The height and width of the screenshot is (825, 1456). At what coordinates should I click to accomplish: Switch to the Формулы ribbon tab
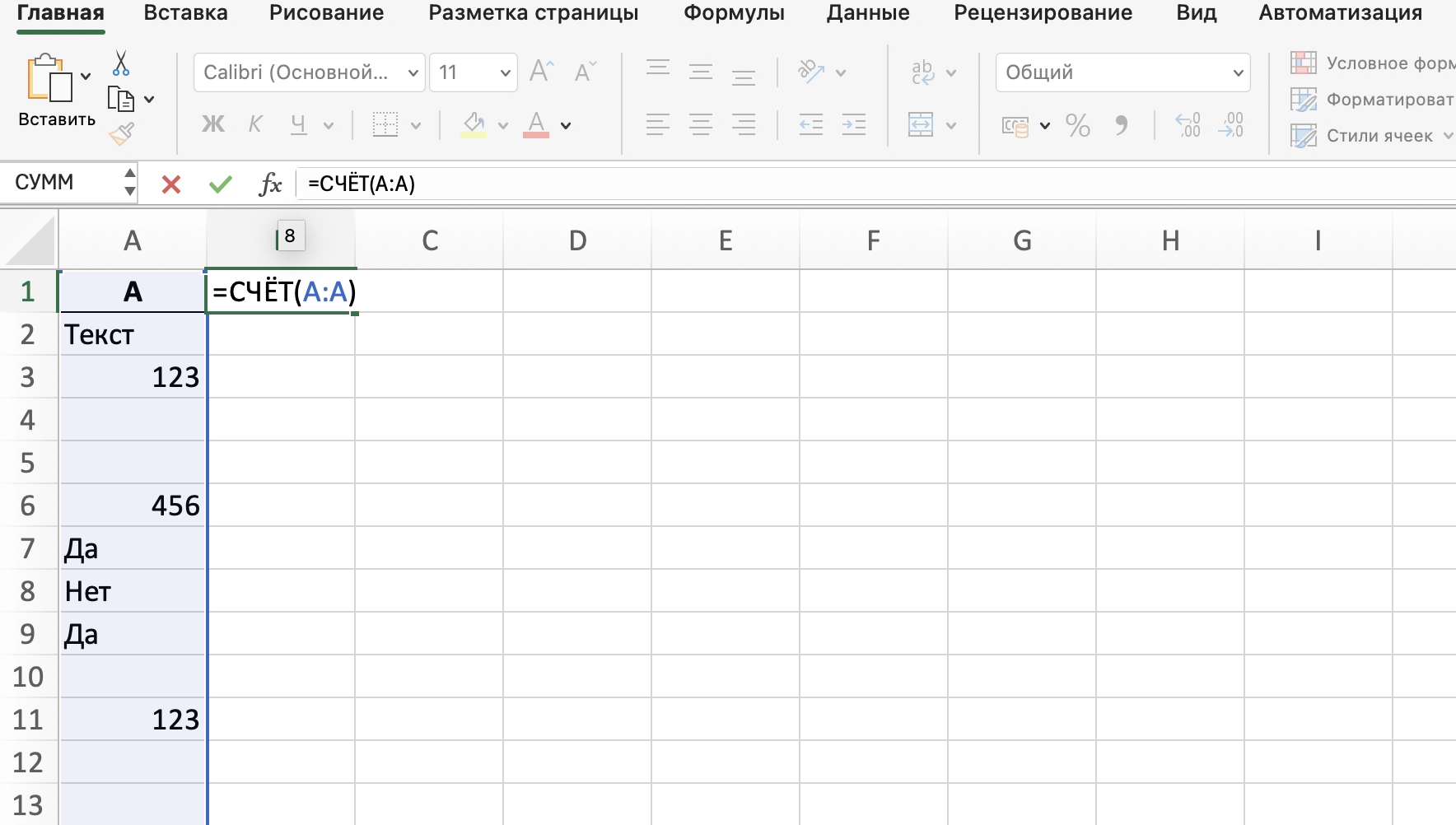(733, 12)
